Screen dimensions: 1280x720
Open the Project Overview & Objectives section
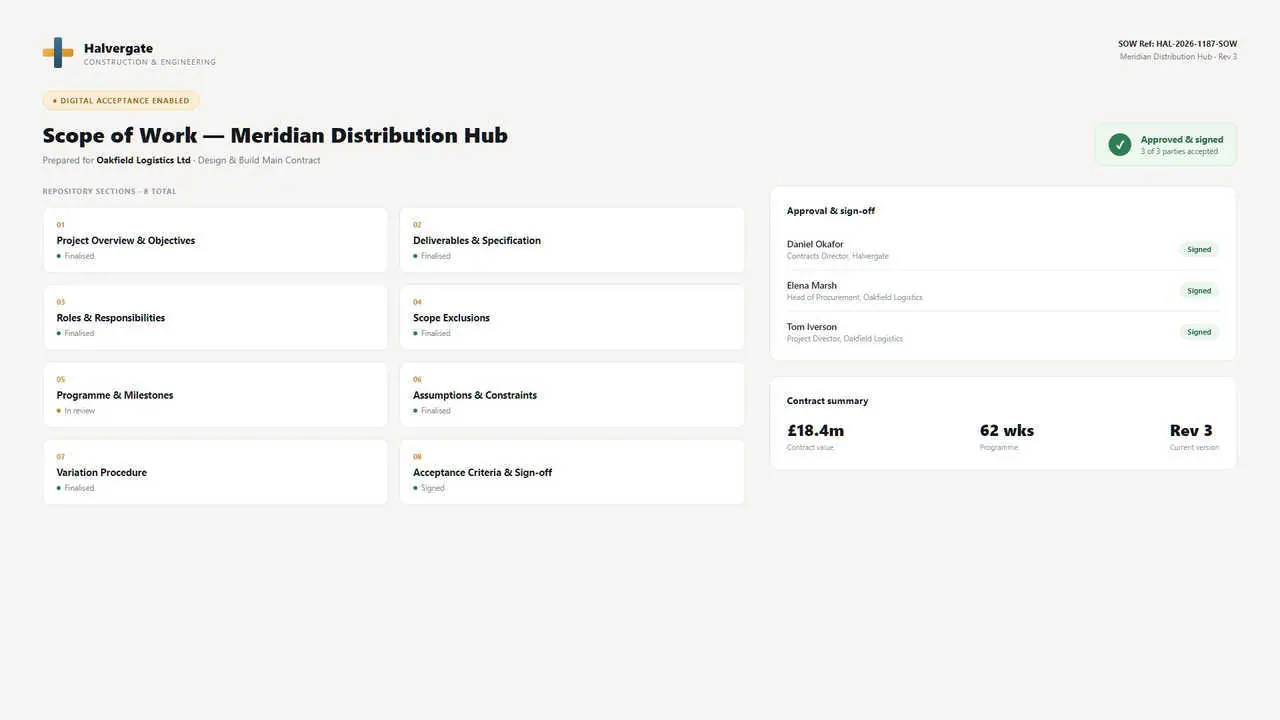[x=215, y=240]
